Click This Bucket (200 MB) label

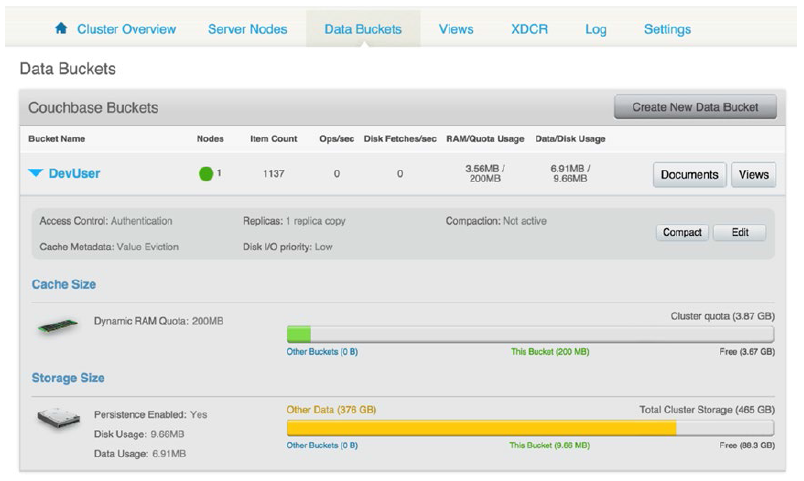[550, 352]
